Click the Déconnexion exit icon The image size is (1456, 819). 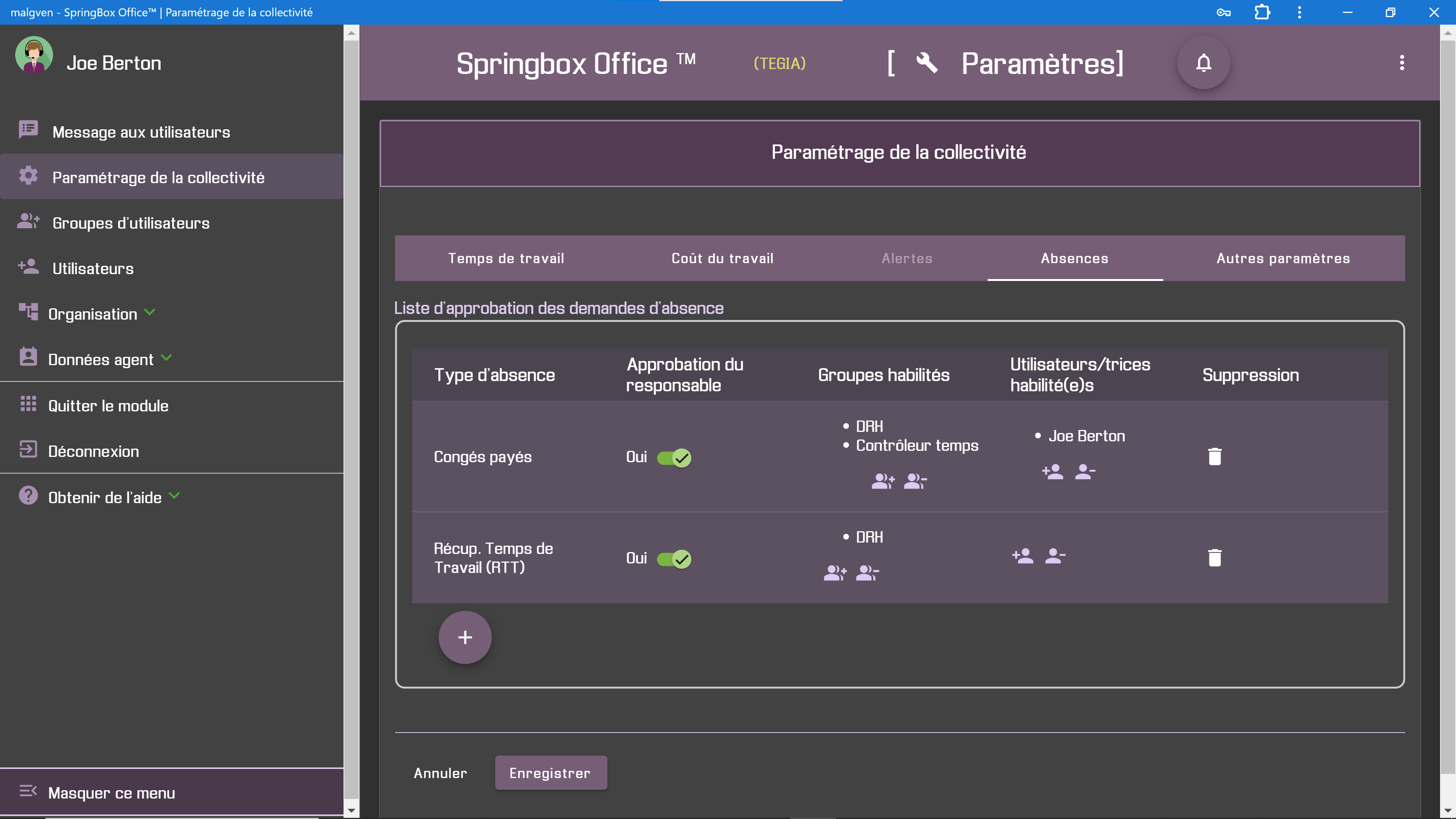(x=28, y=449)
